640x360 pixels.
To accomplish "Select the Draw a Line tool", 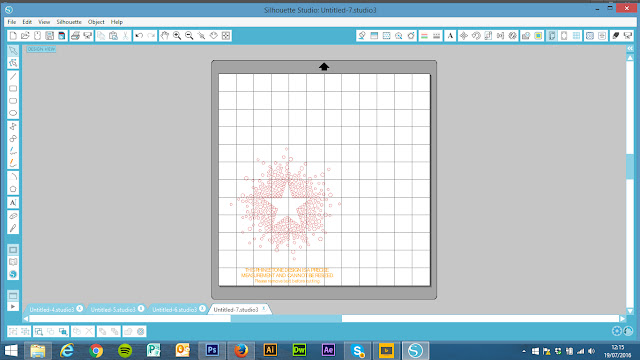I will pyautogui.click(x=13, y=76).
